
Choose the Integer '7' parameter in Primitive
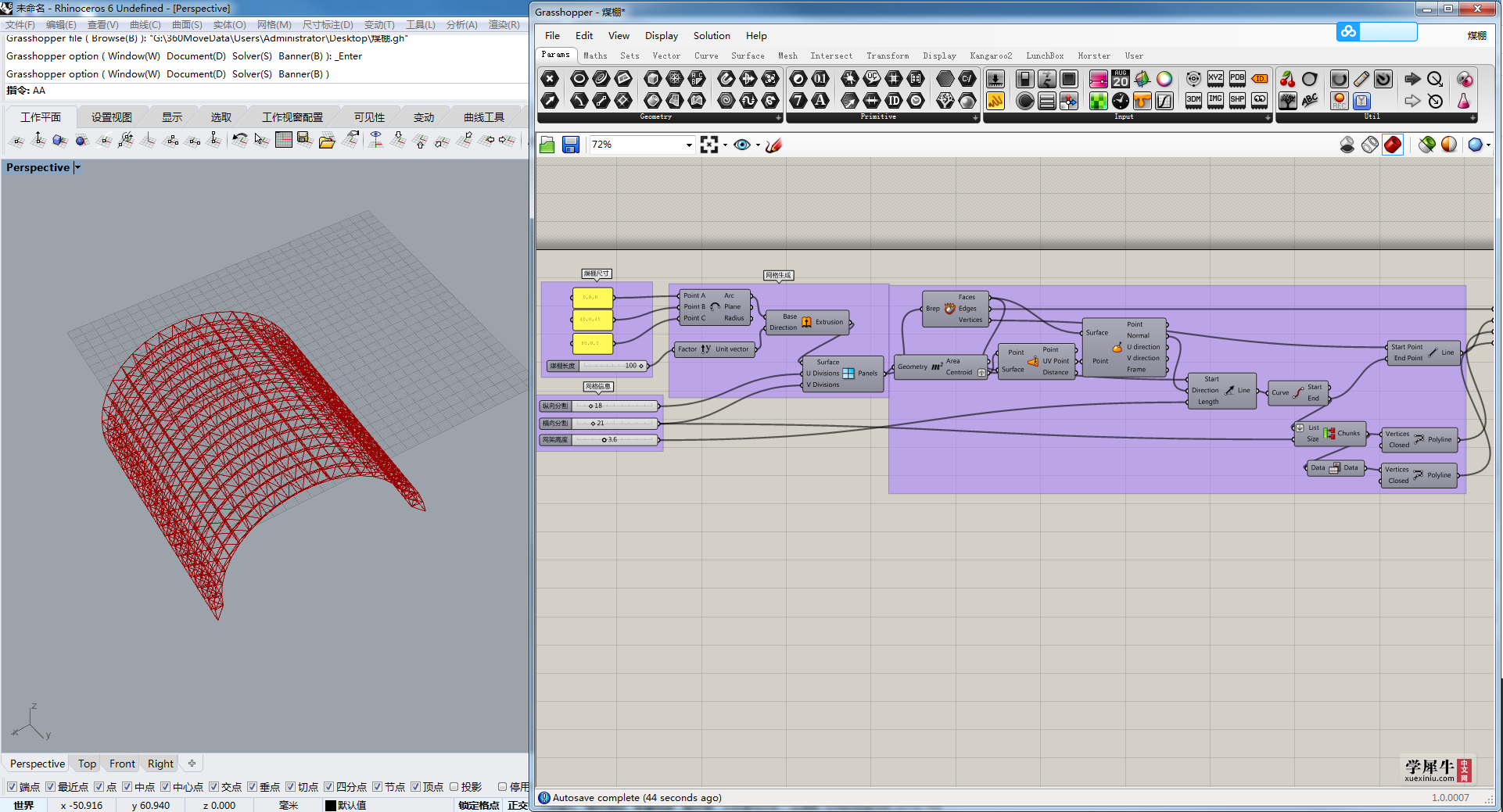coord(798,100)
